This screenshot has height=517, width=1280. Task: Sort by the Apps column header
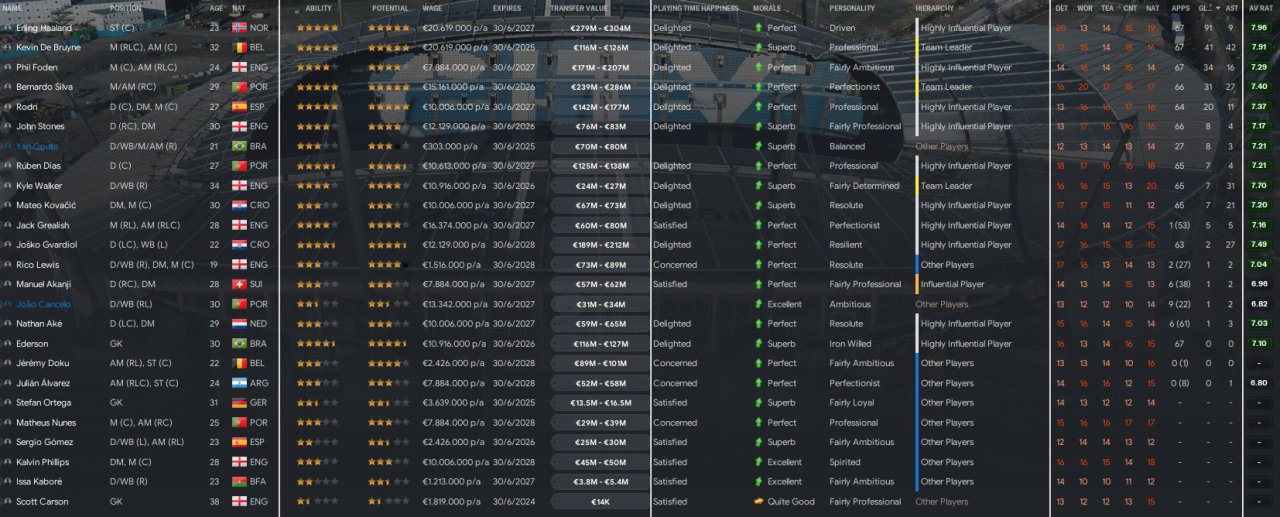(x=1181, y=8)
